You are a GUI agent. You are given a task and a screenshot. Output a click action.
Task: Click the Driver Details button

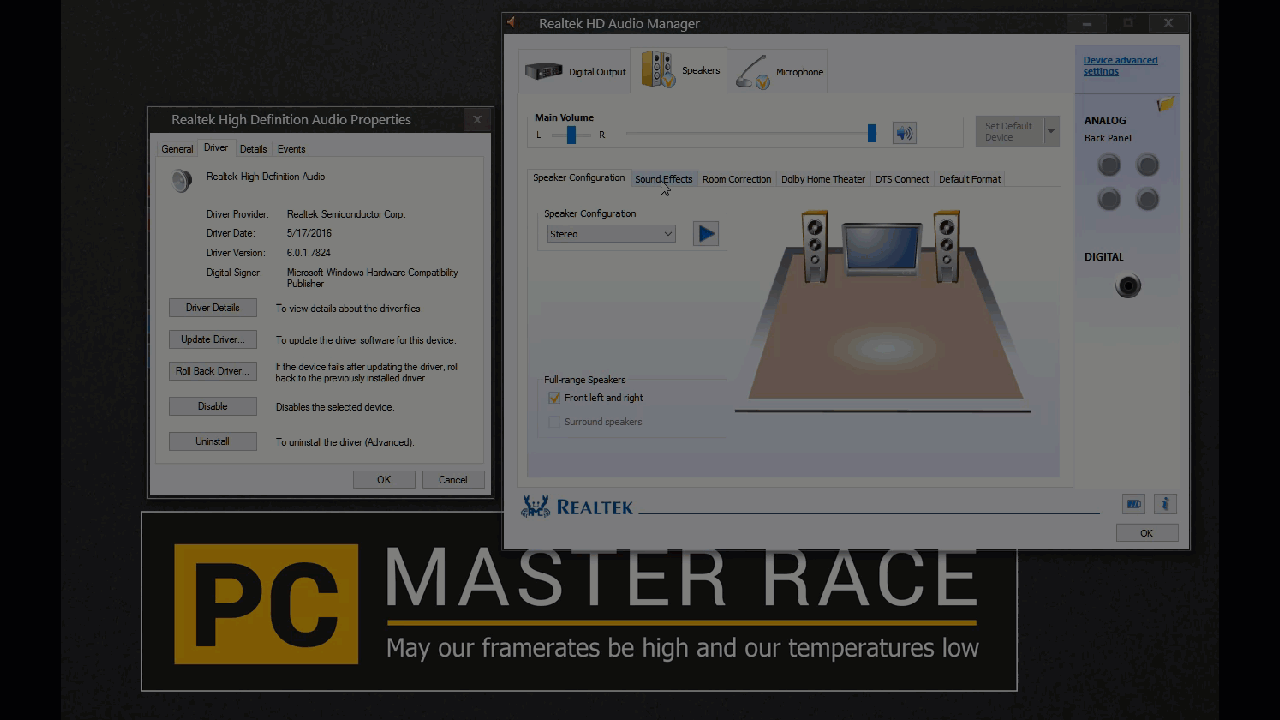click(213, 308)
